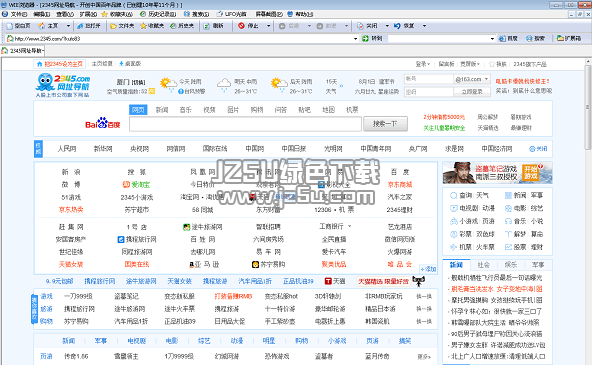Close the page using the toolbar Close icon

point(367,26)
